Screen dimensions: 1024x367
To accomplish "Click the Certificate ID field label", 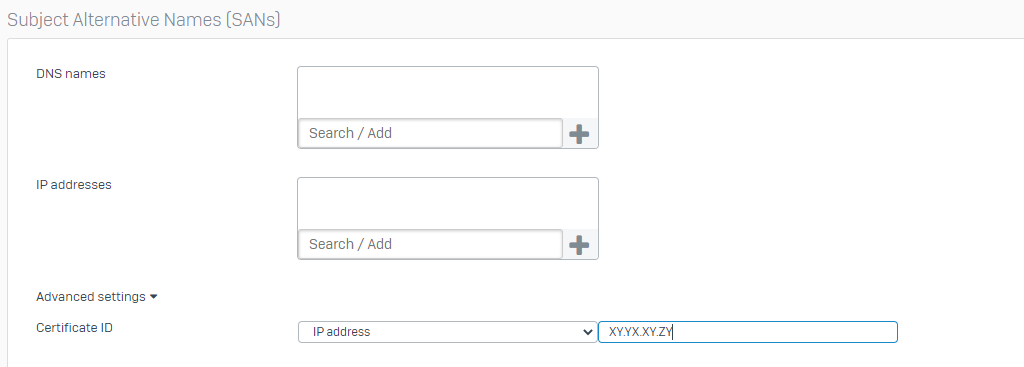I will point(74,328).
